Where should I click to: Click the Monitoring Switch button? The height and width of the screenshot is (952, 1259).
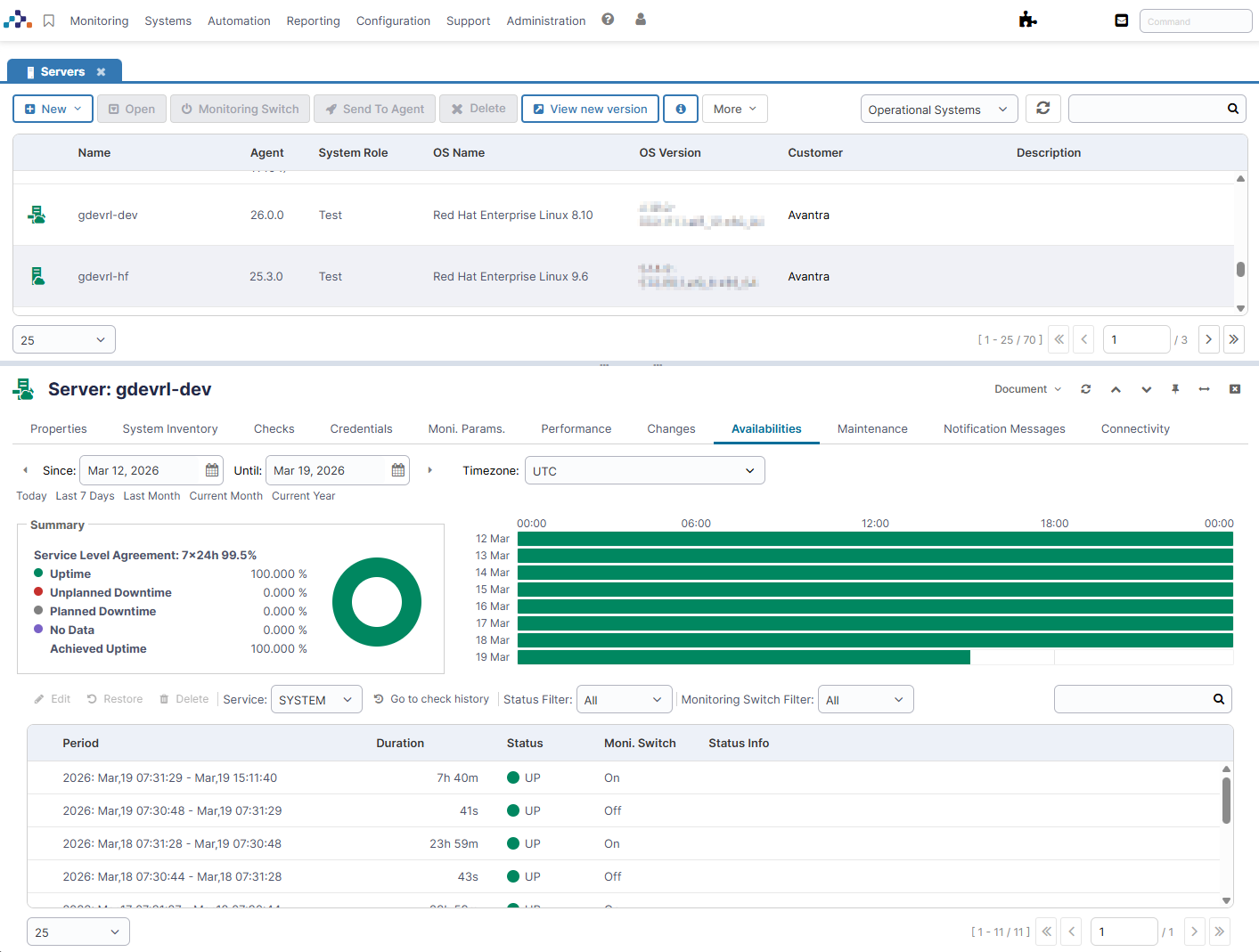241,109
